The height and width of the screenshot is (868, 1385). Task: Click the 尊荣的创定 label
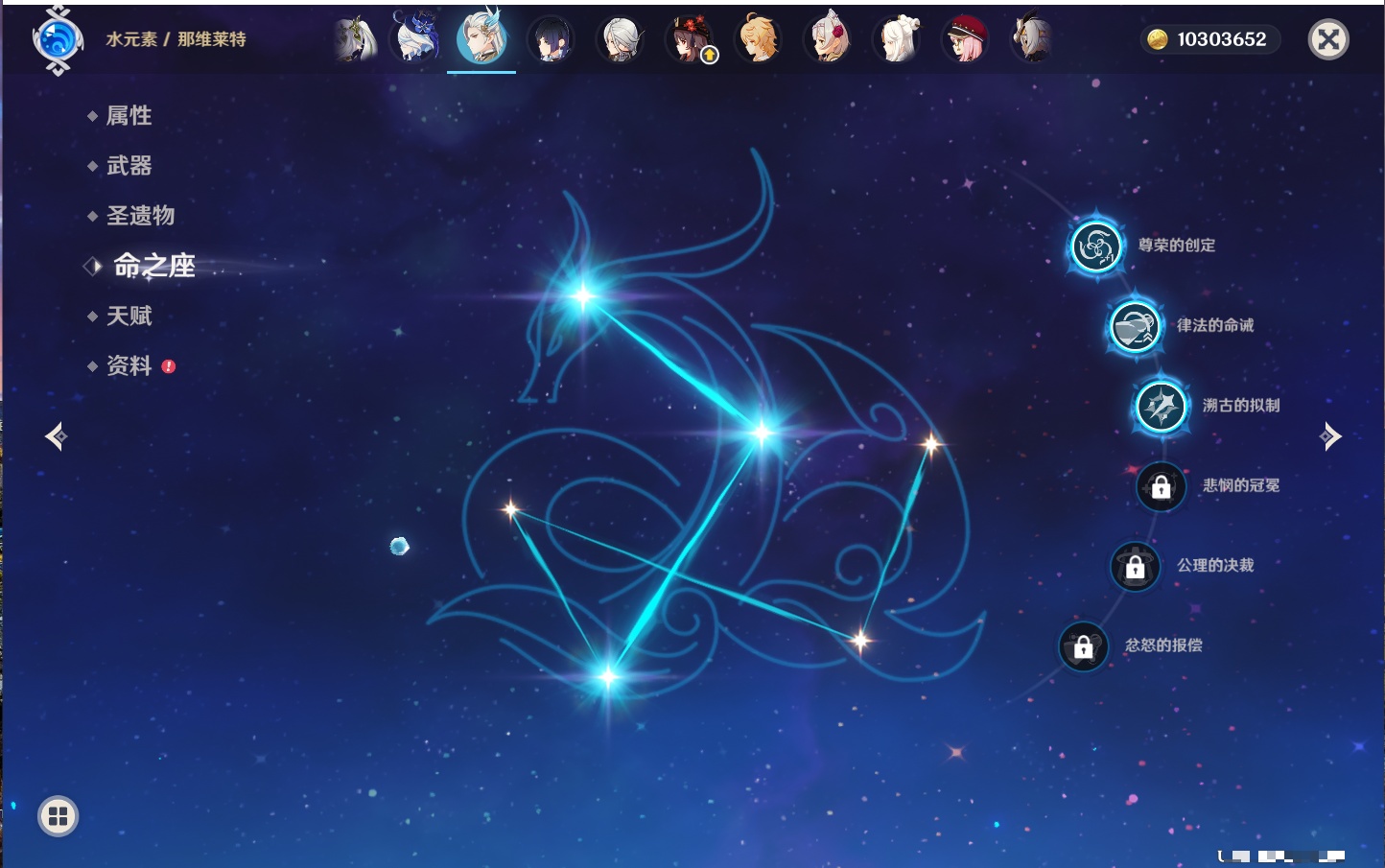click(x=1177, y=246)
